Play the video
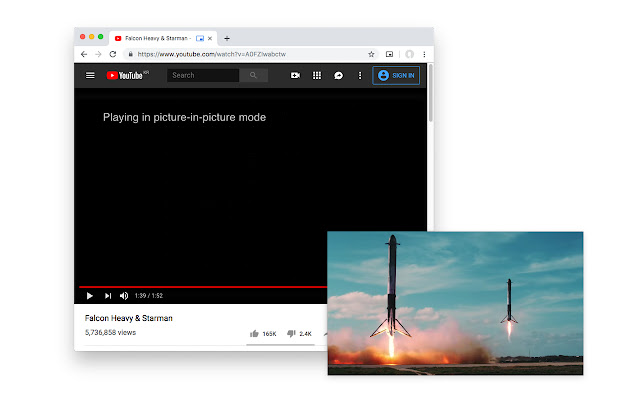Viewport: 640px width, 400px height. pos(90,296)
